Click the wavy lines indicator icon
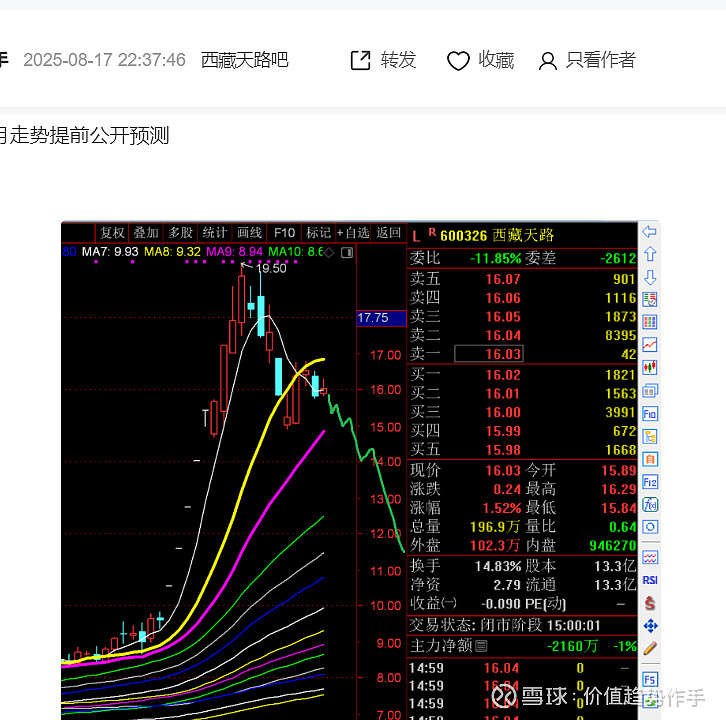 [650, 557]
